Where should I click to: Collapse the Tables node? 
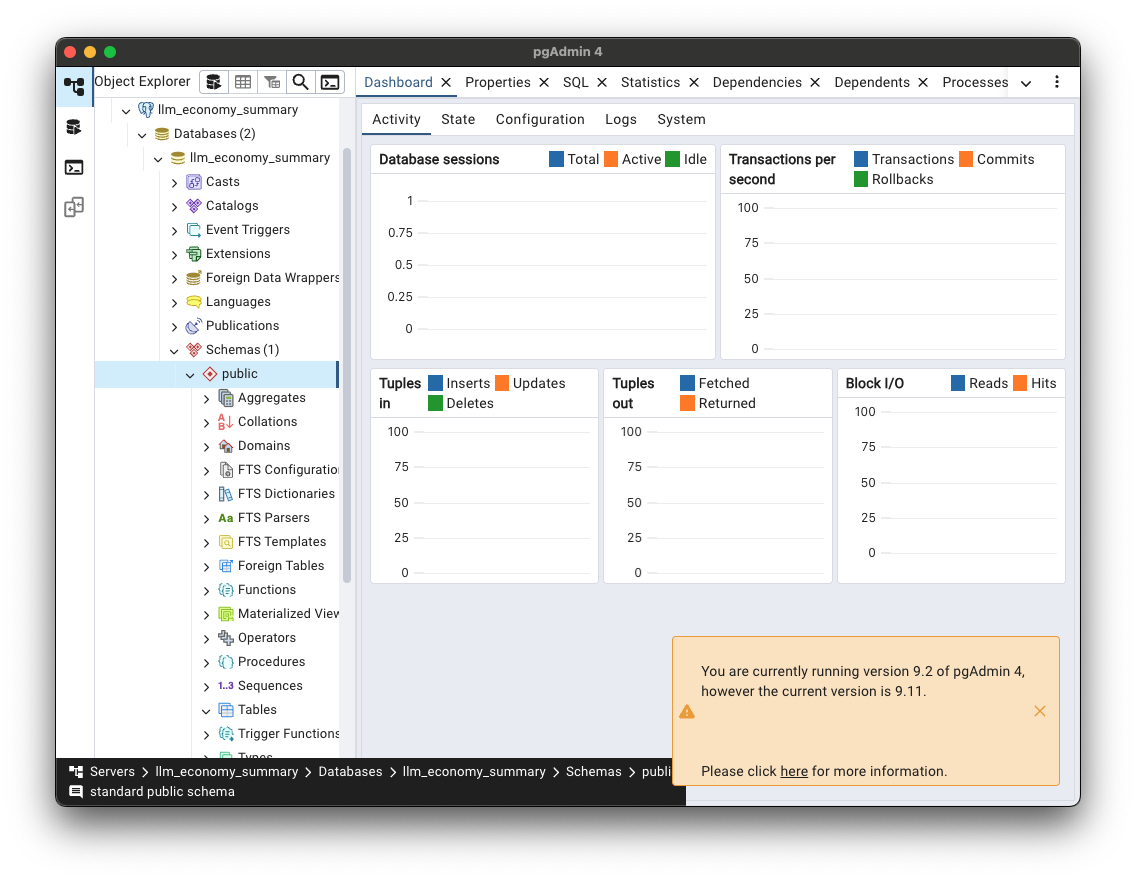click(206, 711)
